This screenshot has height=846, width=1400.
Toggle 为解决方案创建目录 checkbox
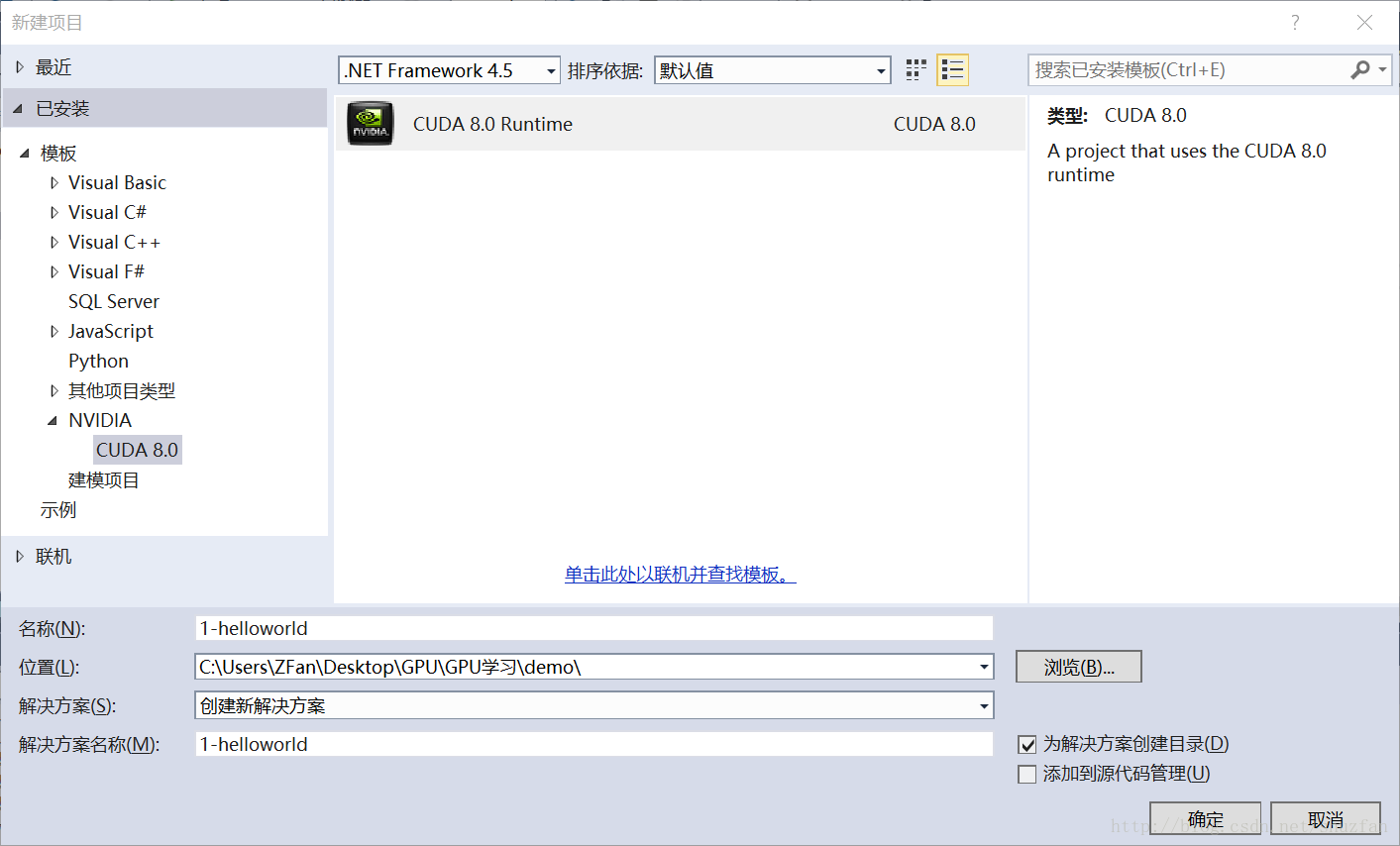1027,745
